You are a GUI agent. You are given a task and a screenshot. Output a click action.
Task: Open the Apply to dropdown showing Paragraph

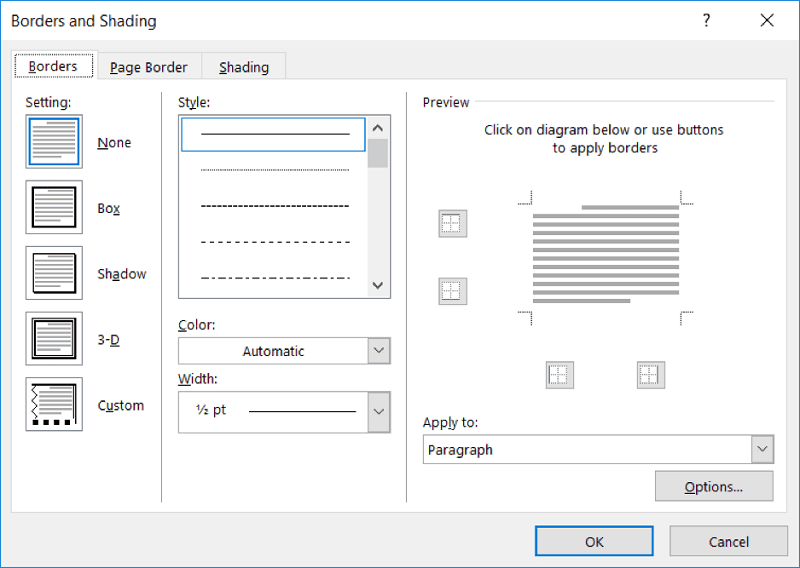597,450
